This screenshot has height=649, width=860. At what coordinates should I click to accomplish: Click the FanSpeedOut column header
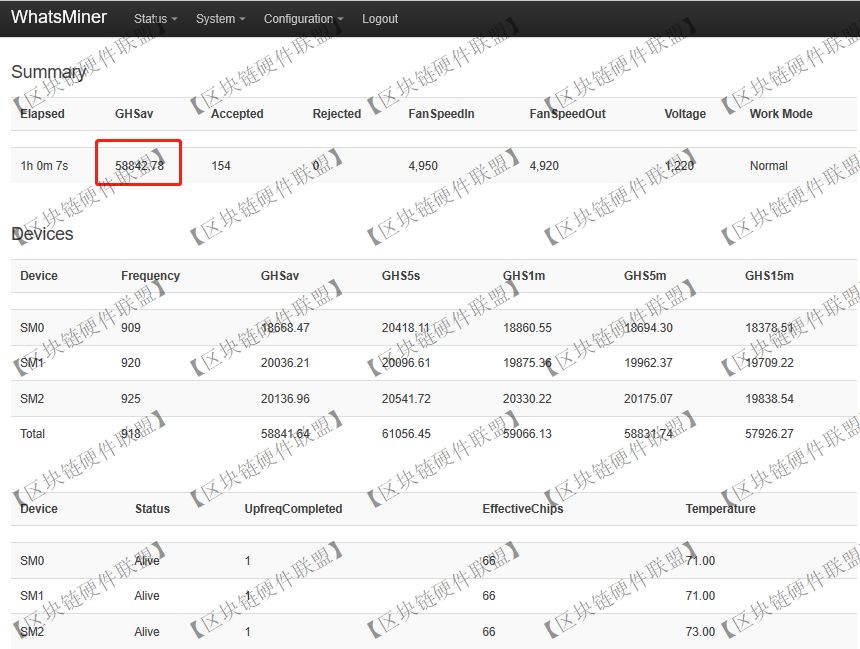pos(567,114)
